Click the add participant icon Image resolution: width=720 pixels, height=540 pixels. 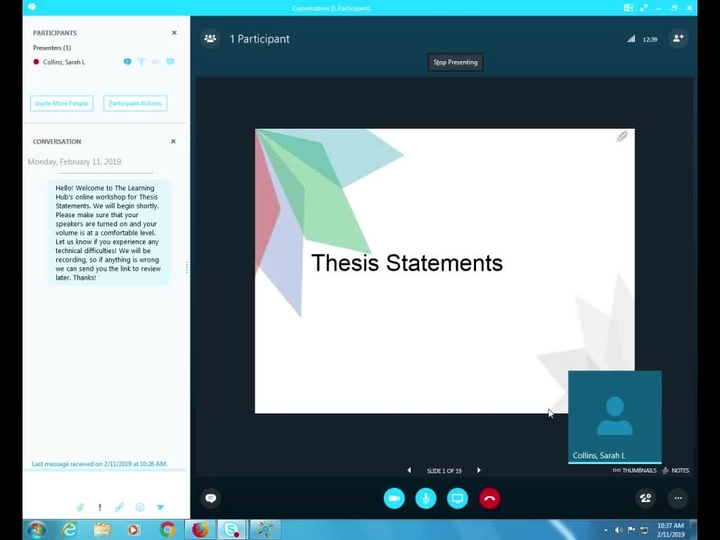point(678,39)
